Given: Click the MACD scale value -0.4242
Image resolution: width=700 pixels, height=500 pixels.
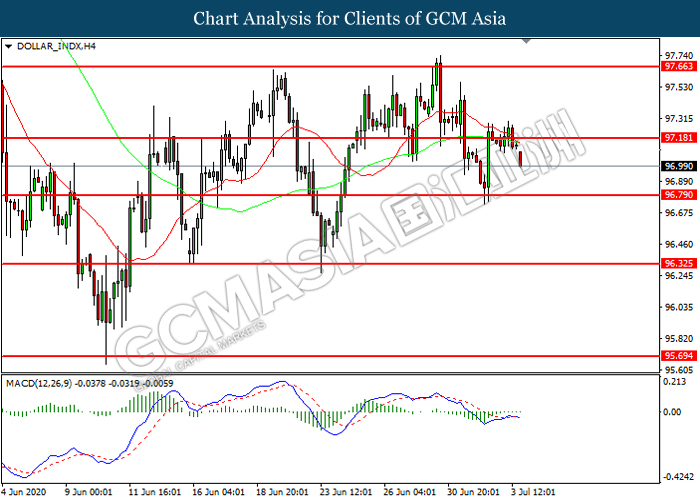Looking at the screenshot, I should coord(678,477).
